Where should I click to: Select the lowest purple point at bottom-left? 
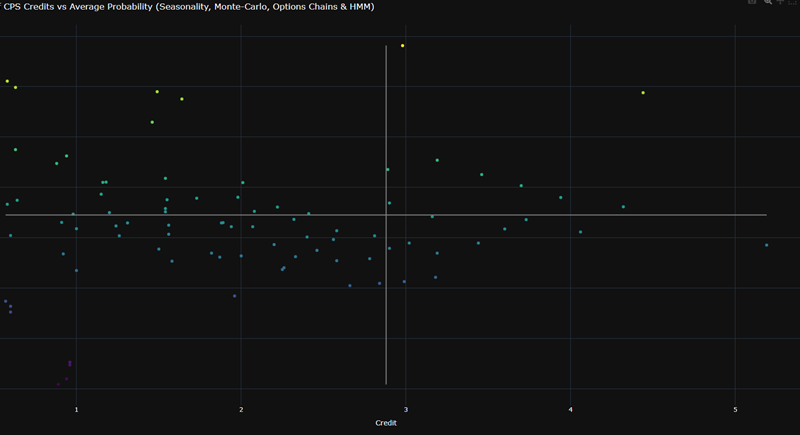[58, 384]
